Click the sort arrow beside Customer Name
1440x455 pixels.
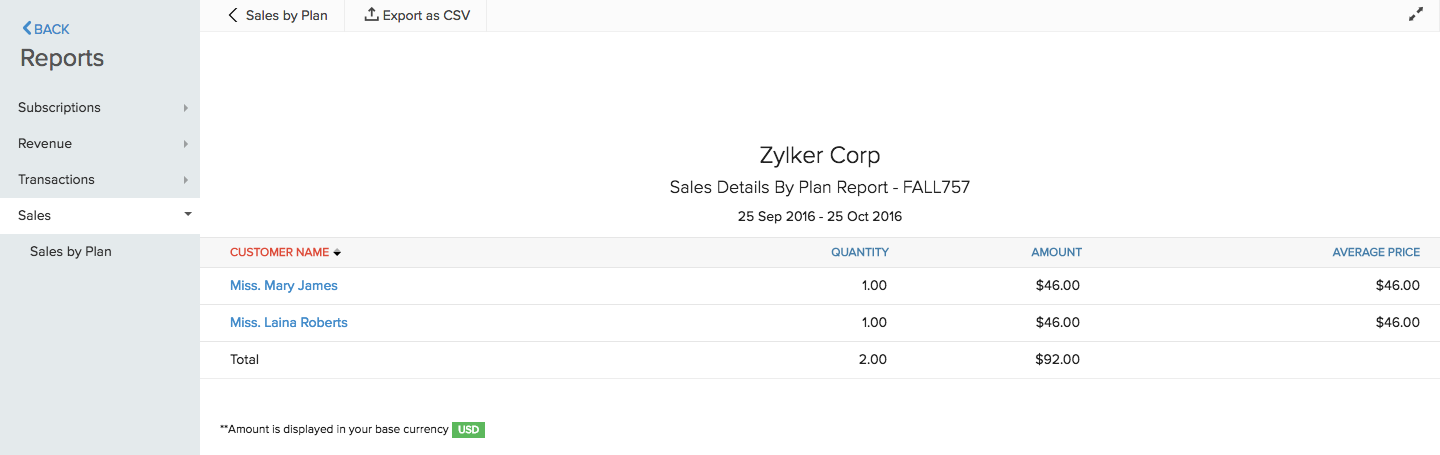click(337, 253)
